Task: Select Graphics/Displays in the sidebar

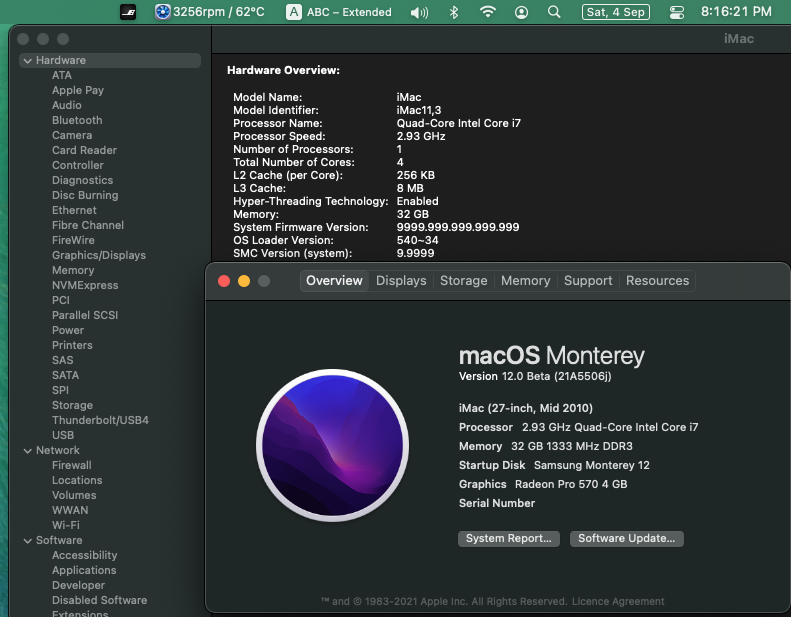Action: click(x=99, y=256)
